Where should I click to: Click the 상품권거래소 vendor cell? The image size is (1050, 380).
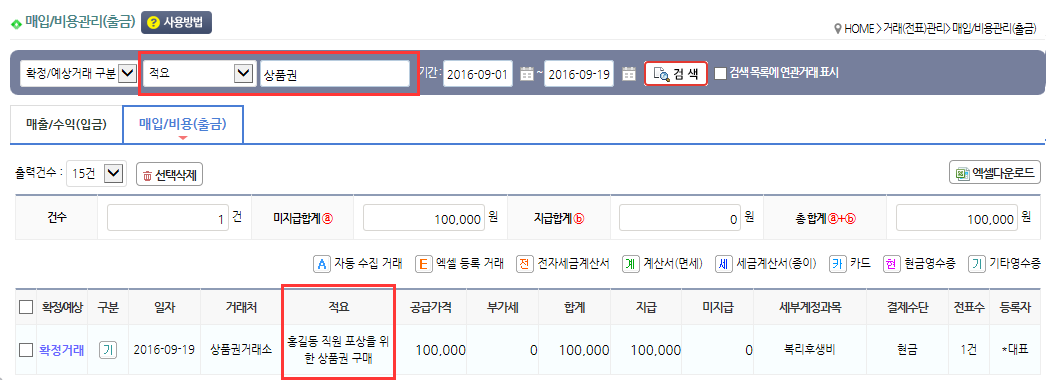click(x=240, y=350)
